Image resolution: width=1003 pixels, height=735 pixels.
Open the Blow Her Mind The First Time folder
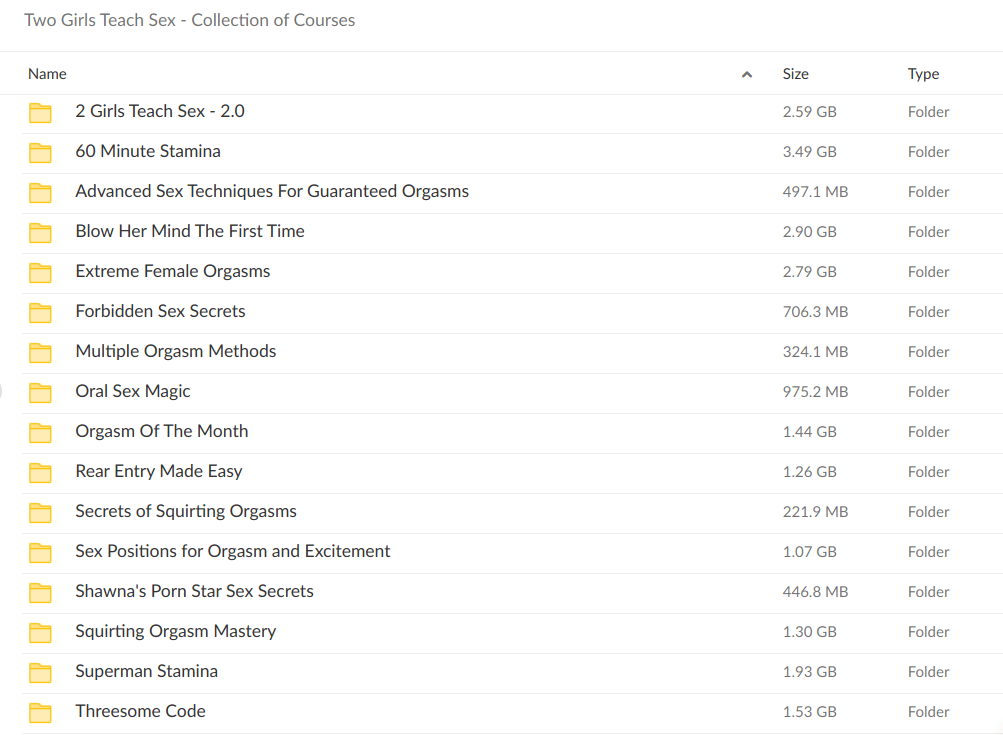coord(189,231)
